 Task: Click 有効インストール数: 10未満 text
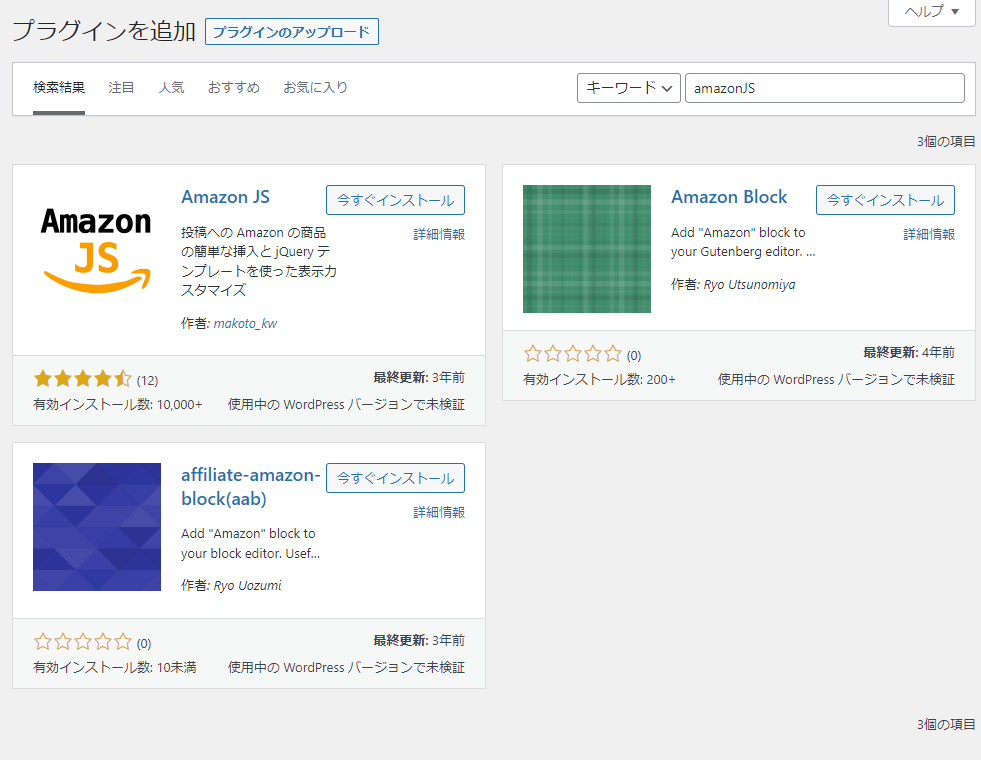click(x=114, y=667)
